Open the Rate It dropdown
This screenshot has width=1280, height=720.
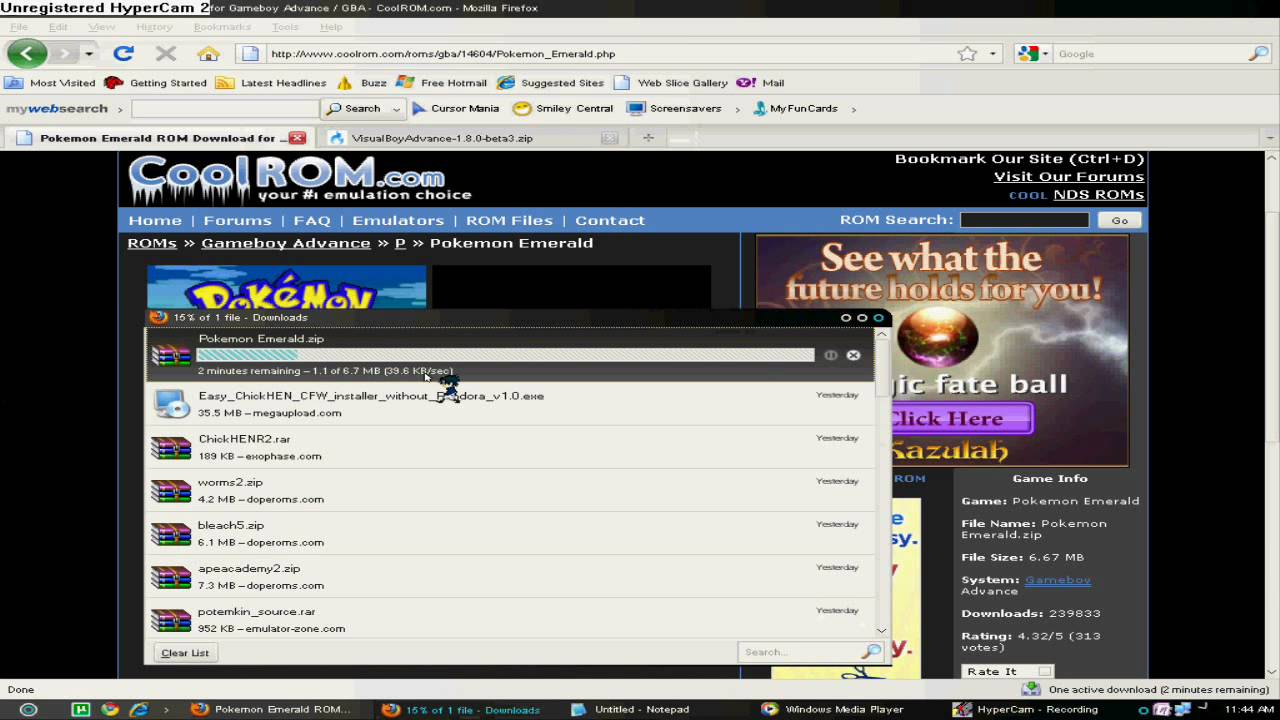(1007, 671)
